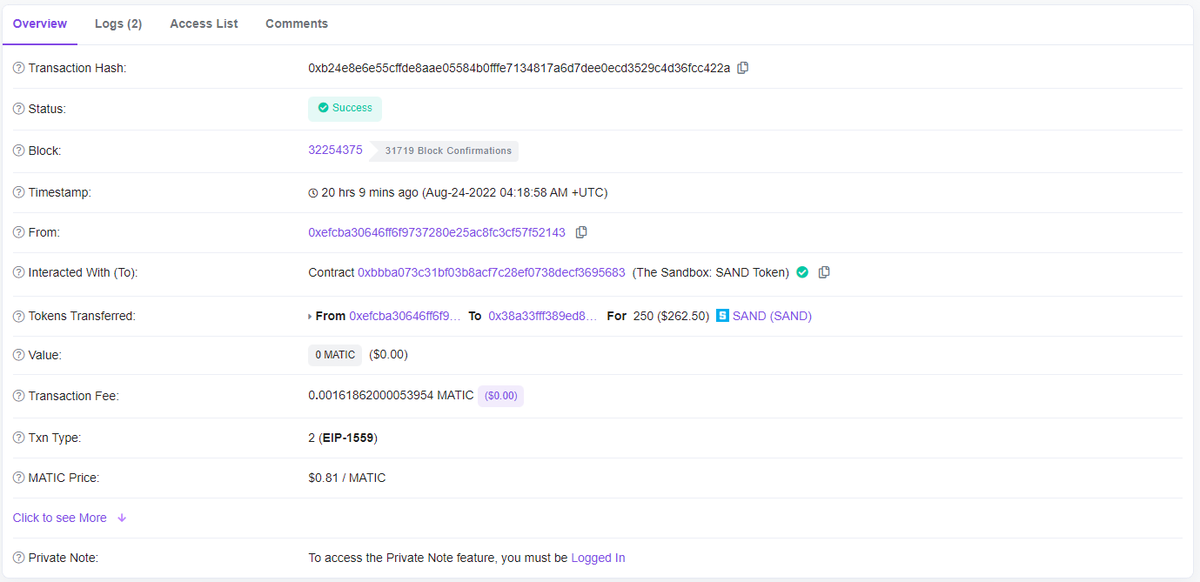Click the SAND token logo icon
The height and width of the screenshot is (582, 1200).
(x=723, y=316)
